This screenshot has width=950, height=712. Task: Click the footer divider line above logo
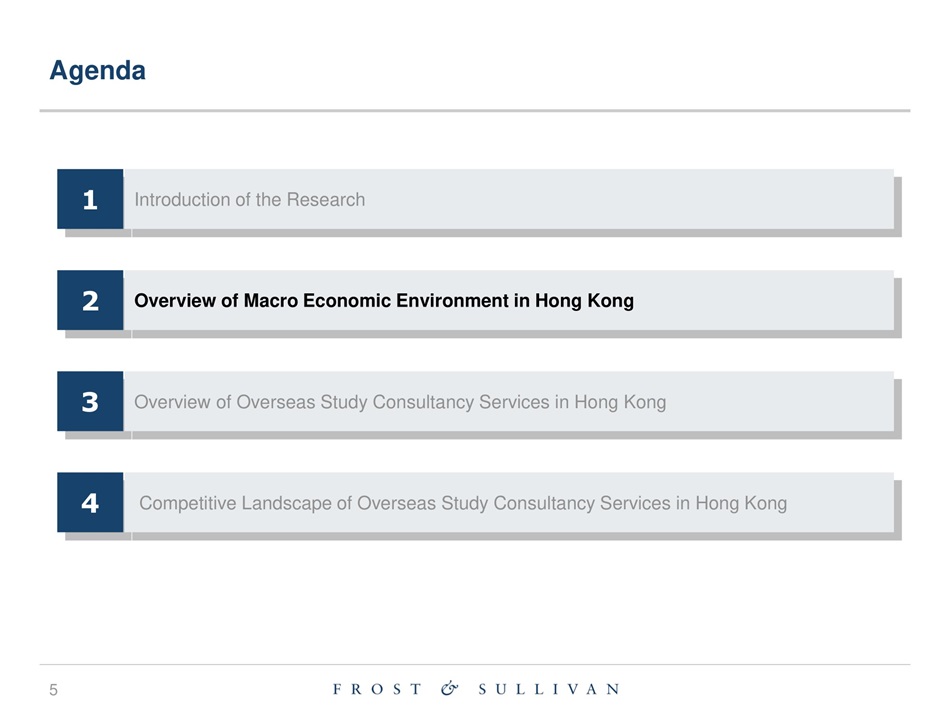coord(475,664)
